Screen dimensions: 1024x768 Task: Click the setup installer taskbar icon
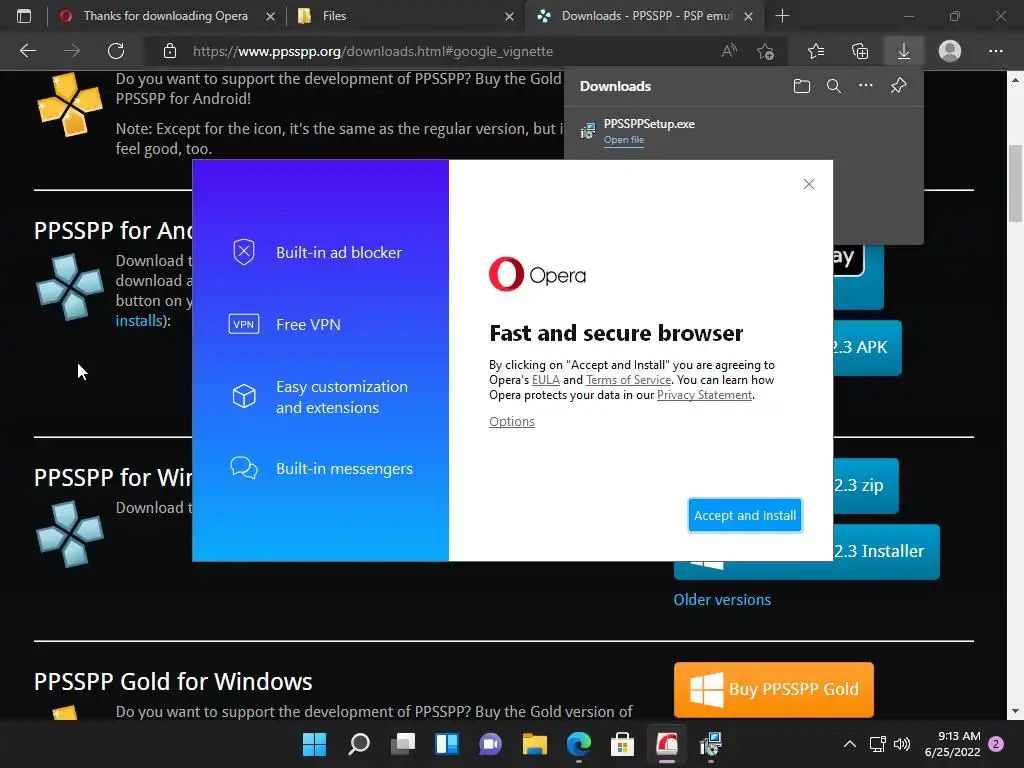point(711,744)
